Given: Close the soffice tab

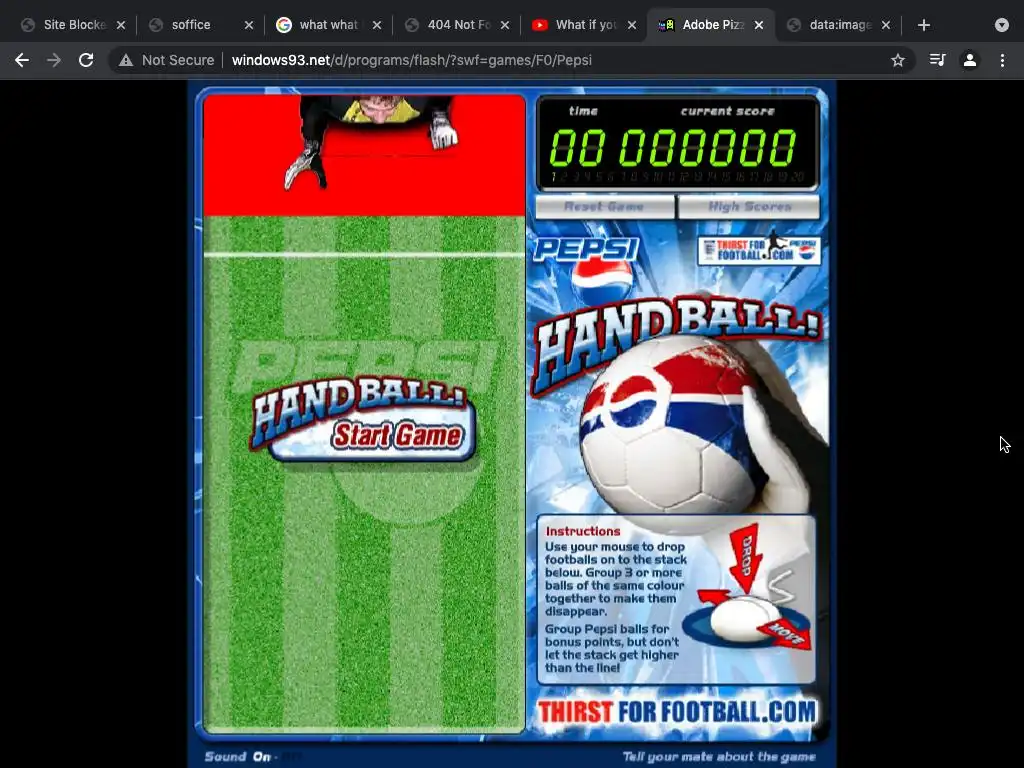Looking at the screenshot, I should tap(249, 25).
